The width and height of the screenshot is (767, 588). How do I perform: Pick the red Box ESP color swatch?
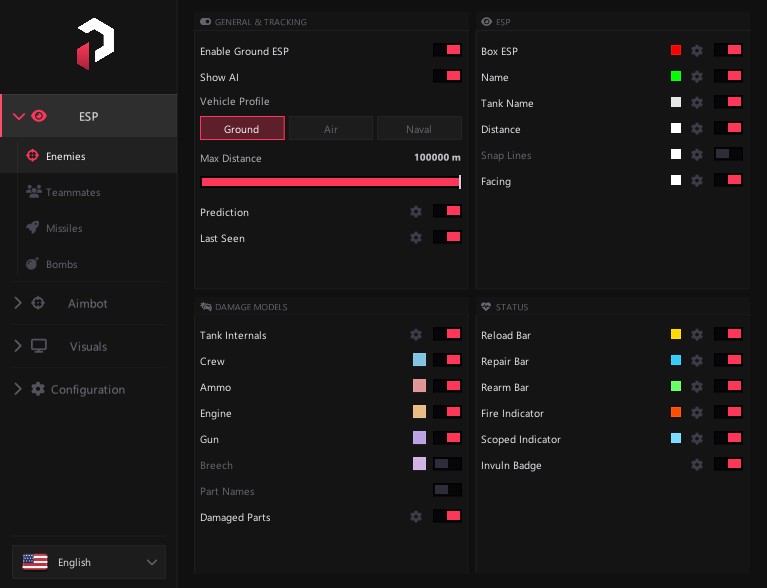tap(676, 50)
